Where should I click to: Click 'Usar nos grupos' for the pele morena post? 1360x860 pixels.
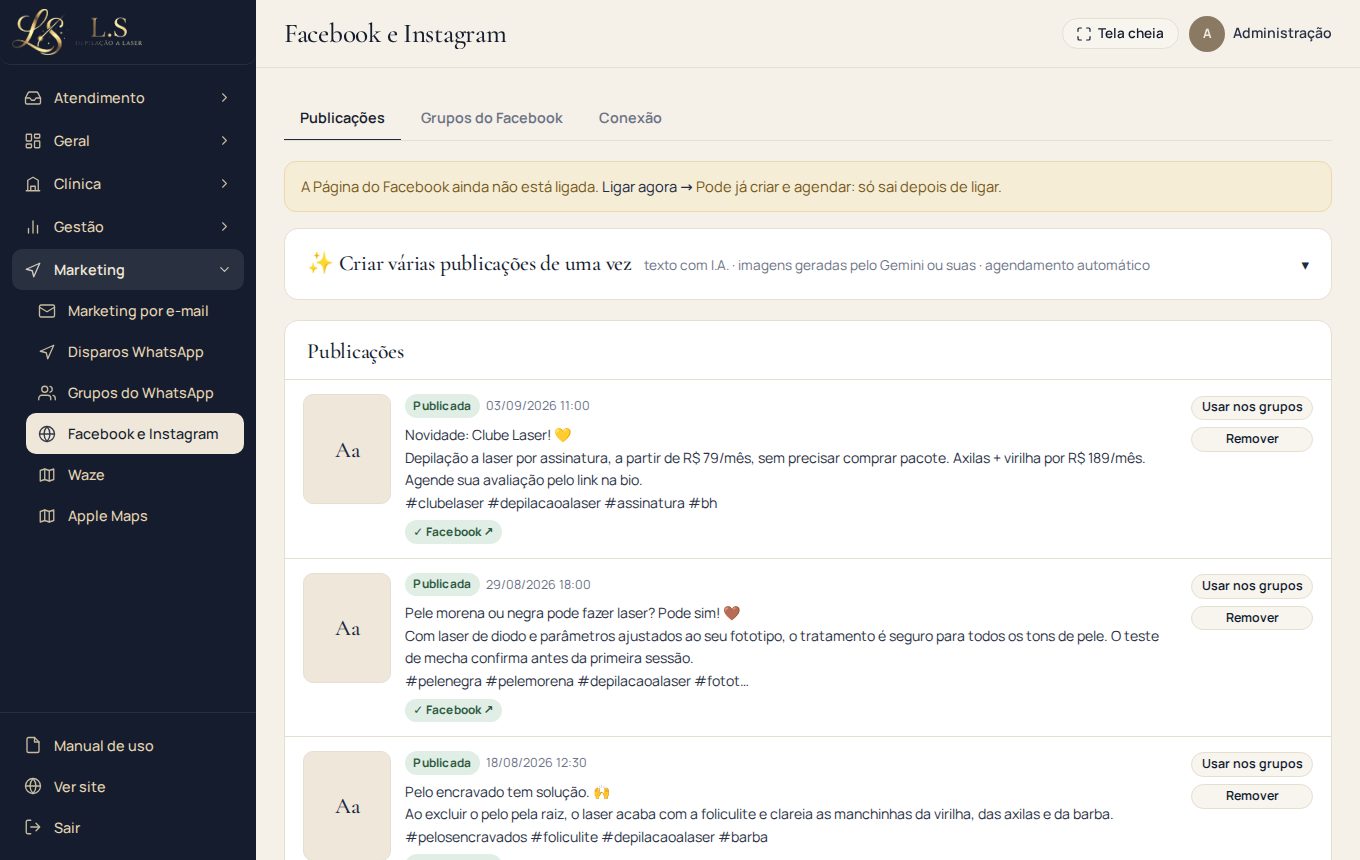[1252, 586]
